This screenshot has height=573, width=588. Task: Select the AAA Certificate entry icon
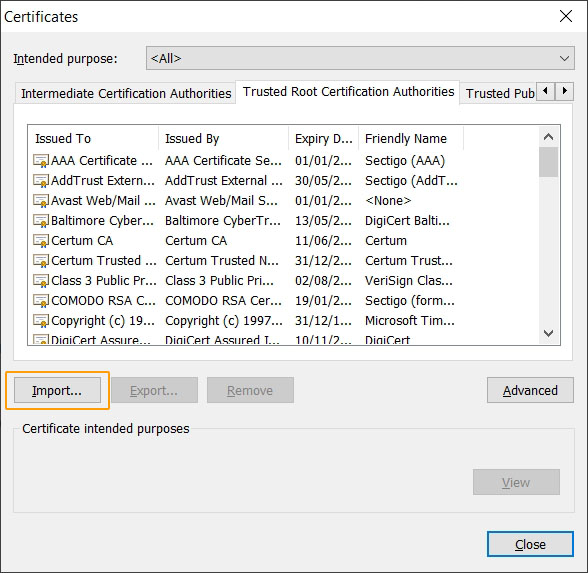(x=41, y=160)
